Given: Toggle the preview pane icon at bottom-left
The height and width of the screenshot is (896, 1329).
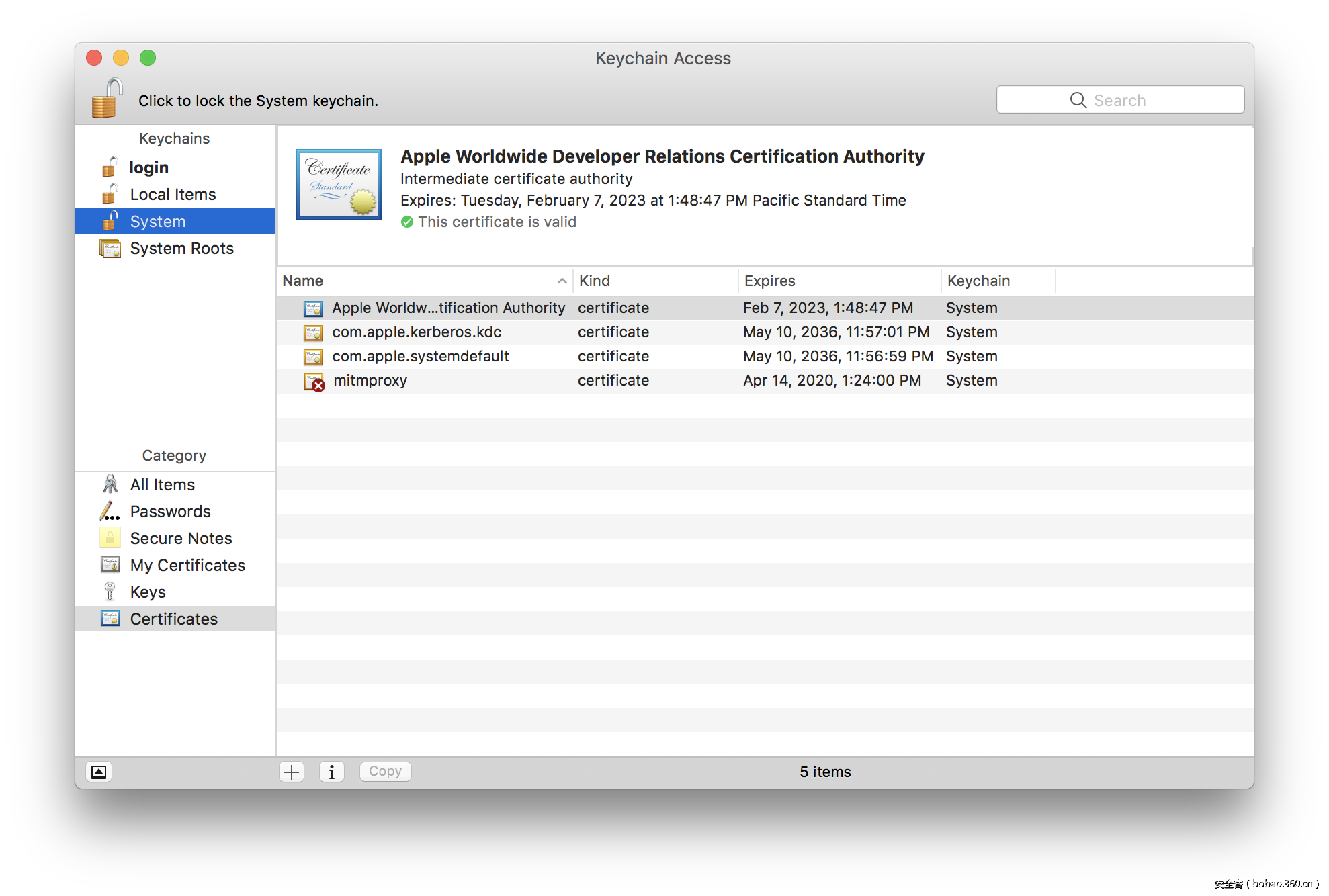Looking at the screenshot, I should coord(99,772).
